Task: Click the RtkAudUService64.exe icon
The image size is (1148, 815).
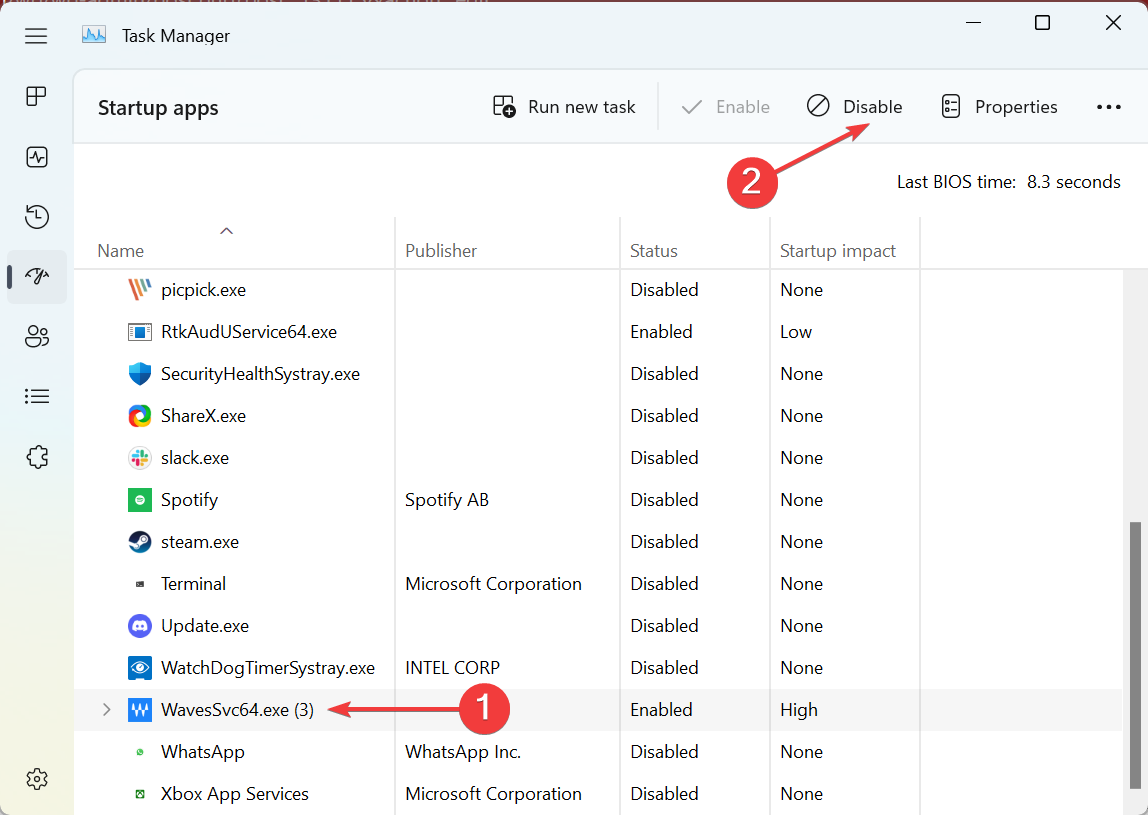Action: [140, 332]
